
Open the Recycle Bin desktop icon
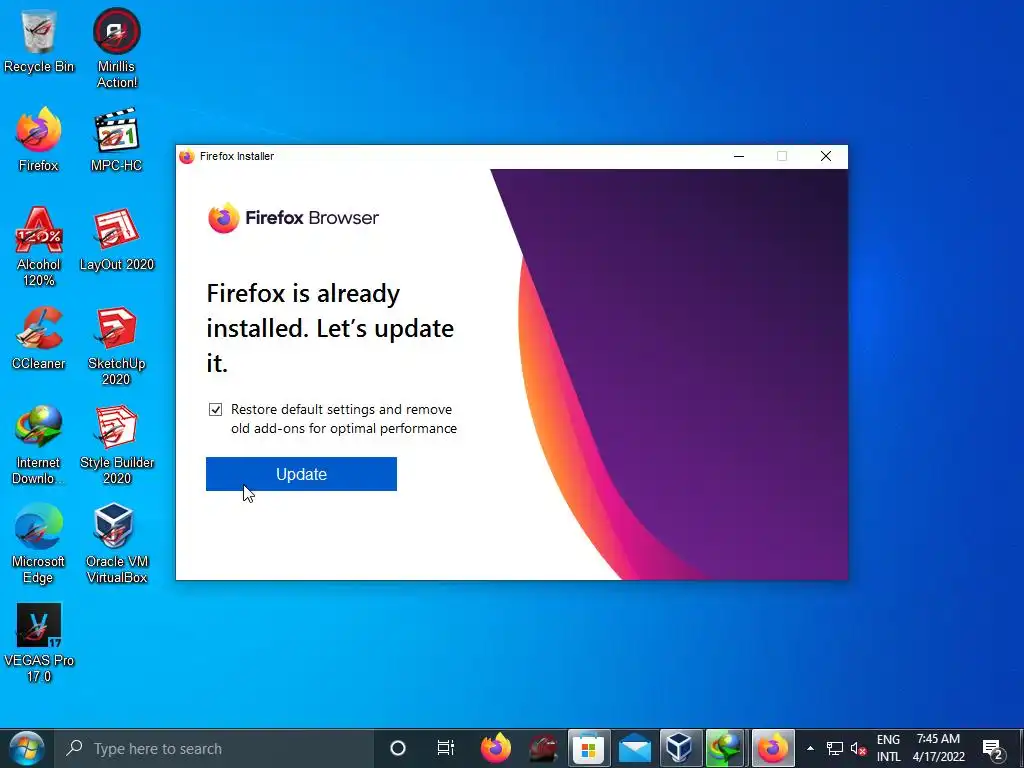[39, 39]
